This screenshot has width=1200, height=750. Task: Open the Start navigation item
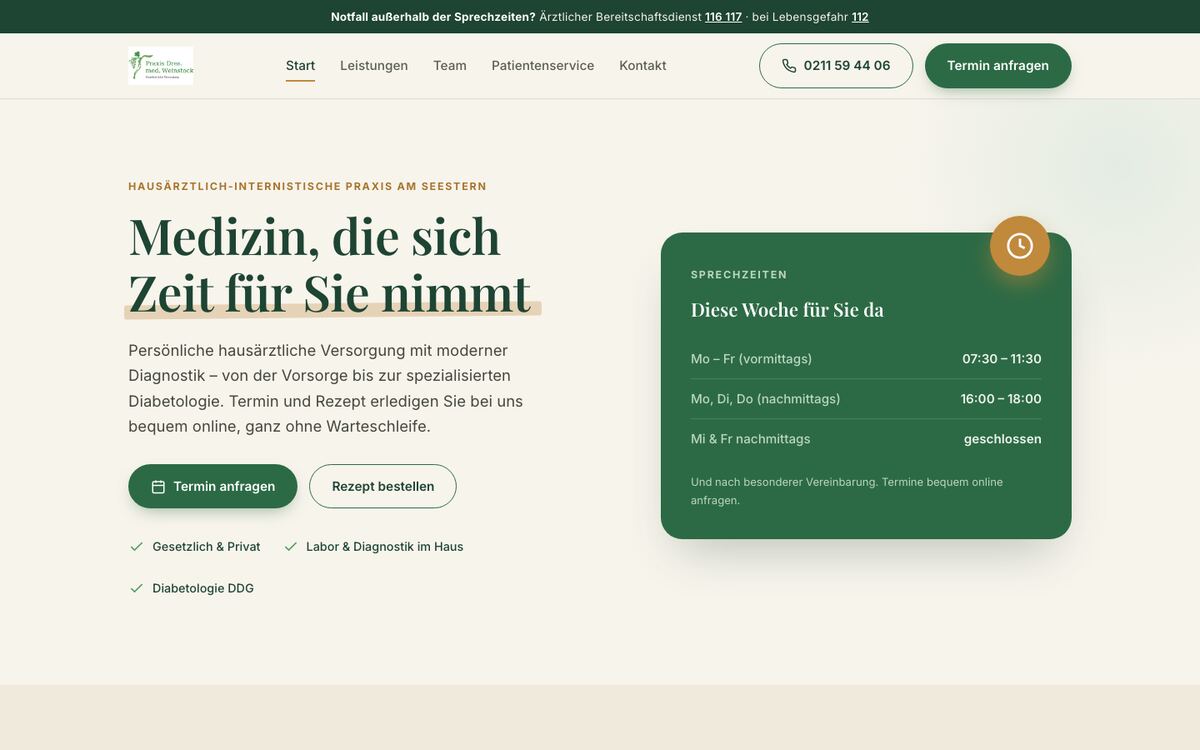pyautogui.click(x=300, y=66)
